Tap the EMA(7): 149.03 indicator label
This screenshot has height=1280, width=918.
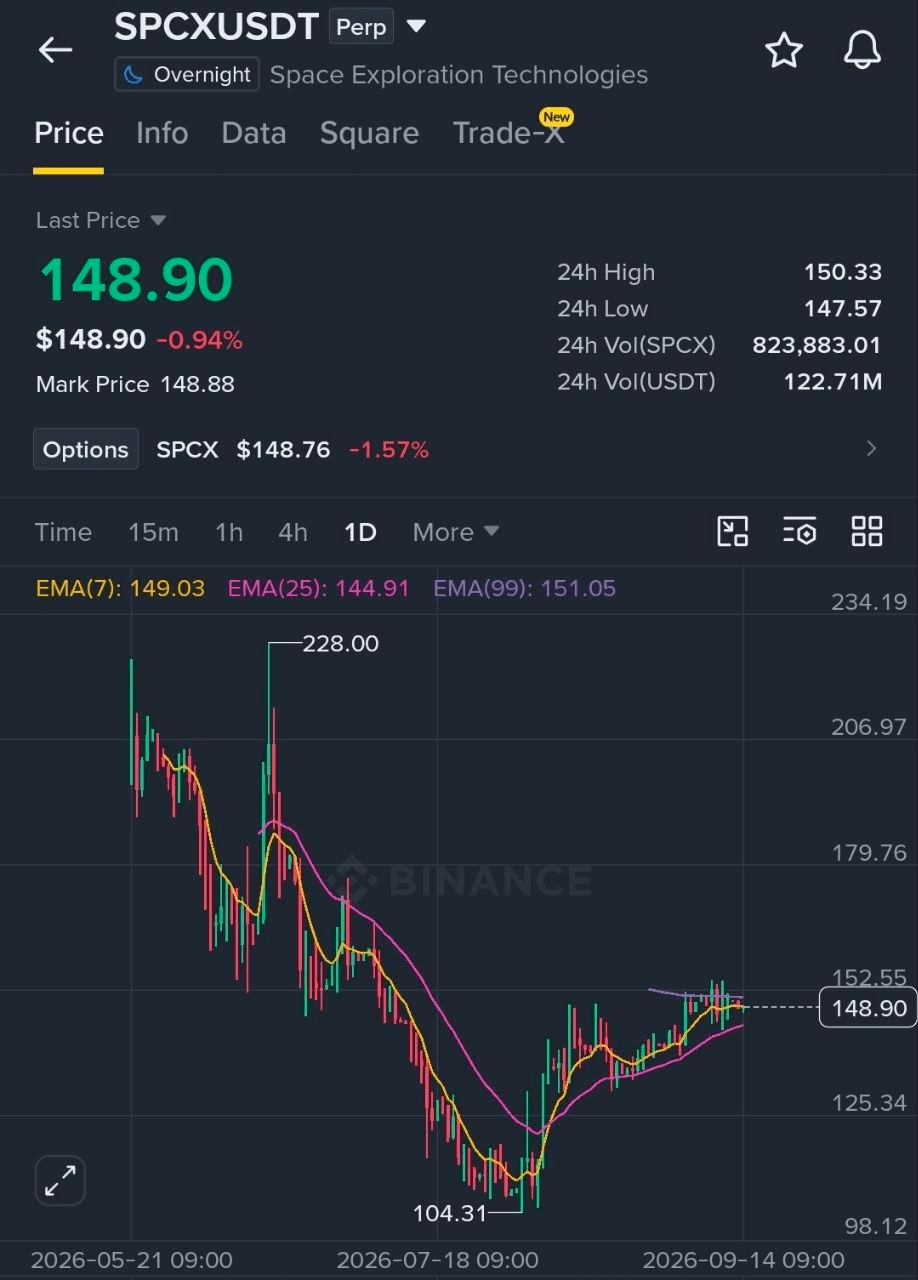120,588
